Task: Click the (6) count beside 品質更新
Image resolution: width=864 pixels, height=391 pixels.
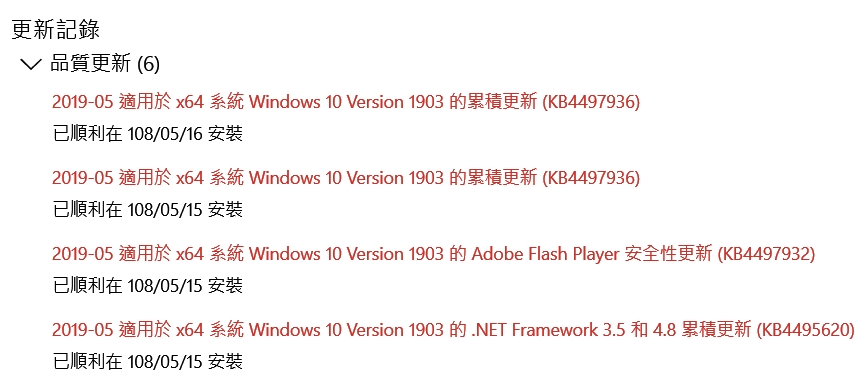Action: [x=148, y=65]
